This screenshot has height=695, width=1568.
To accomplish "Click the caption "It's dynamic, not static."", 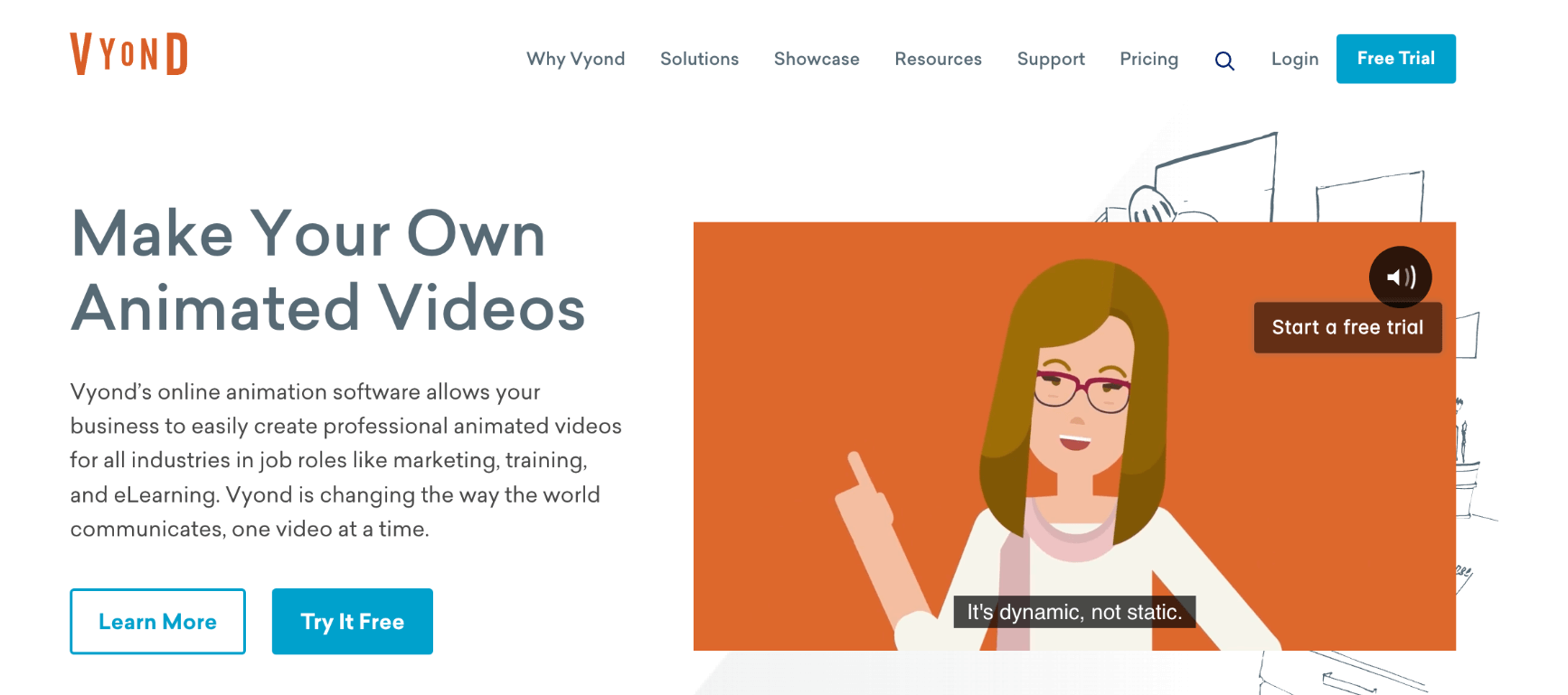I will (x=1074, y=612).
